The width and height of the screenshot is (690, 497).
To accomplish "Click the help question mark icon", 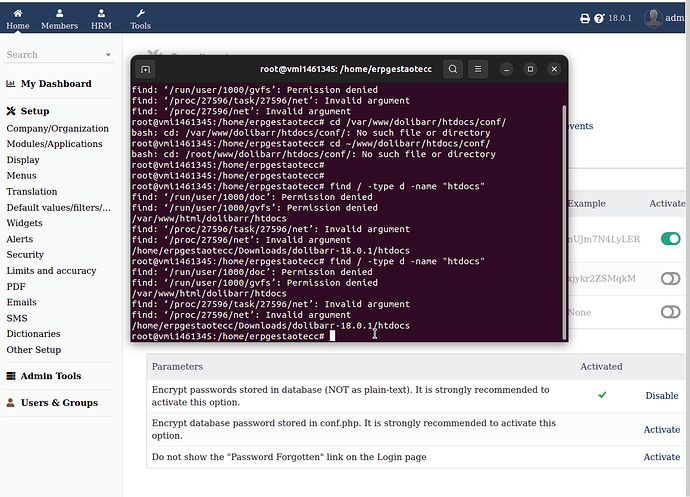I will point(599,18).
